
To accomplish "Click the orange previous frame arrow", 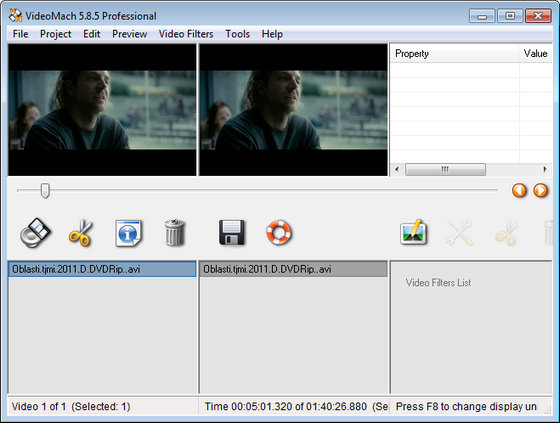I will point(519,190).
